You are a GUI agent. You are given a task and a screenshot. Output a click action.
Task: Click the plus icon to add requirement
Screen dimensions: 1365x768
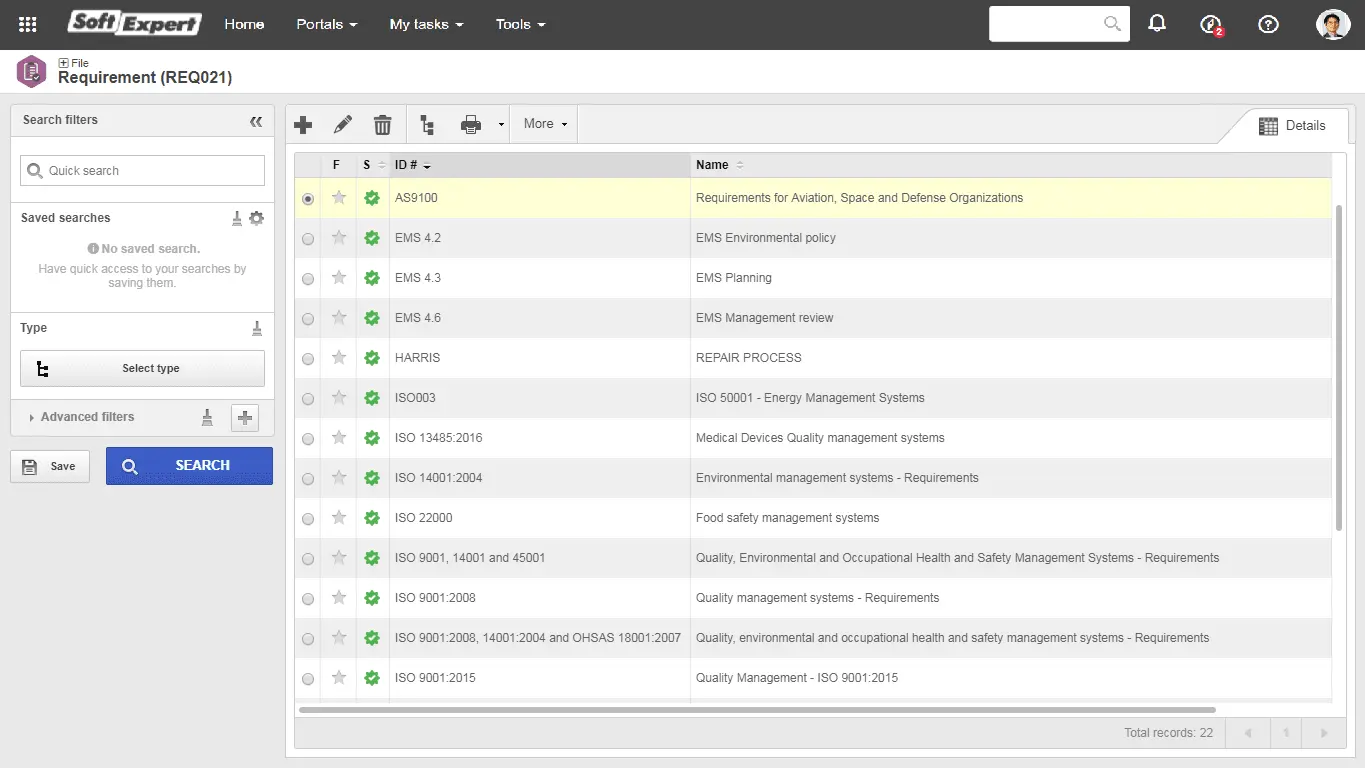pos(303,125)
